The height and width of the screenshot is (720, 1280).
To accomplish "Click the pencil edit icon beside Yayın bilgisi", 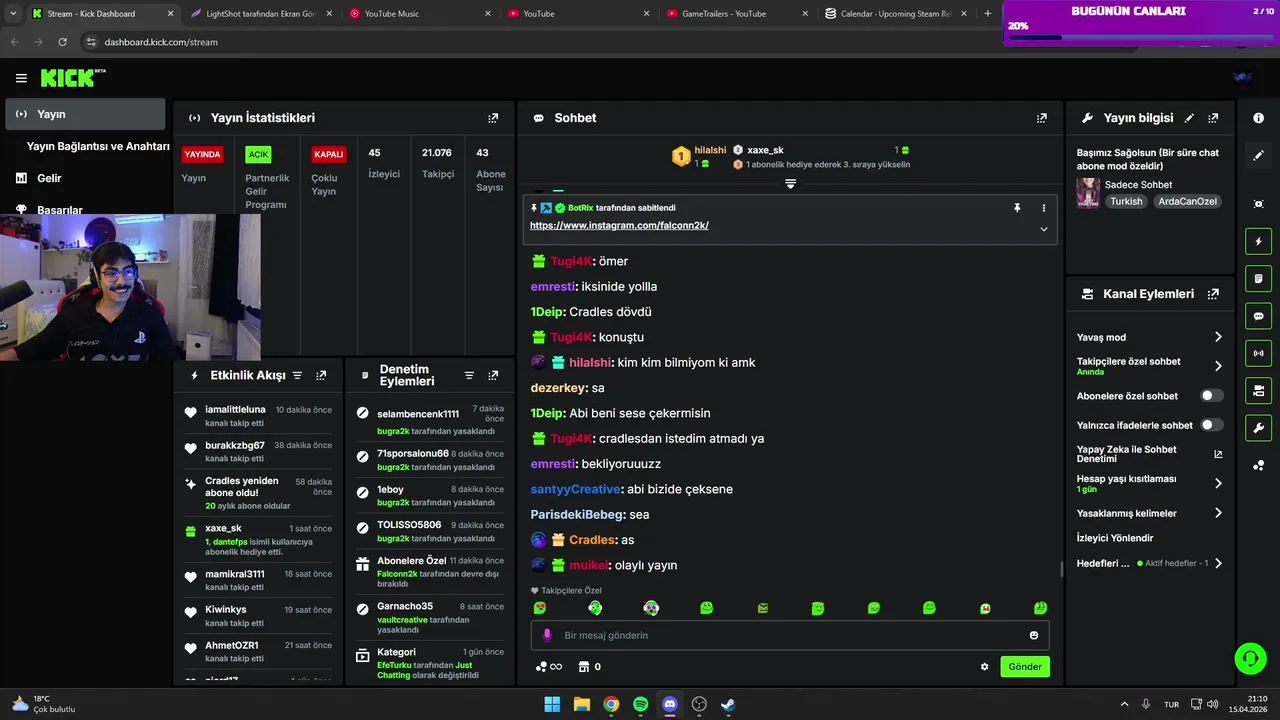I will click(1189, 118).
